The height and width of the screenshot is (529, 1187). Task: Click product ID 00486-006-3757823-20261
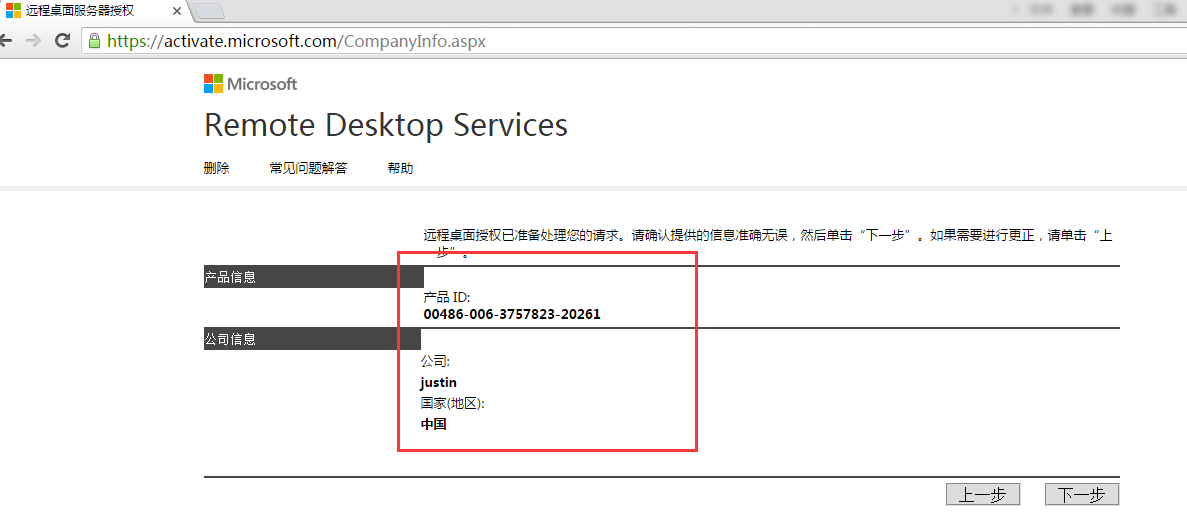512,314
